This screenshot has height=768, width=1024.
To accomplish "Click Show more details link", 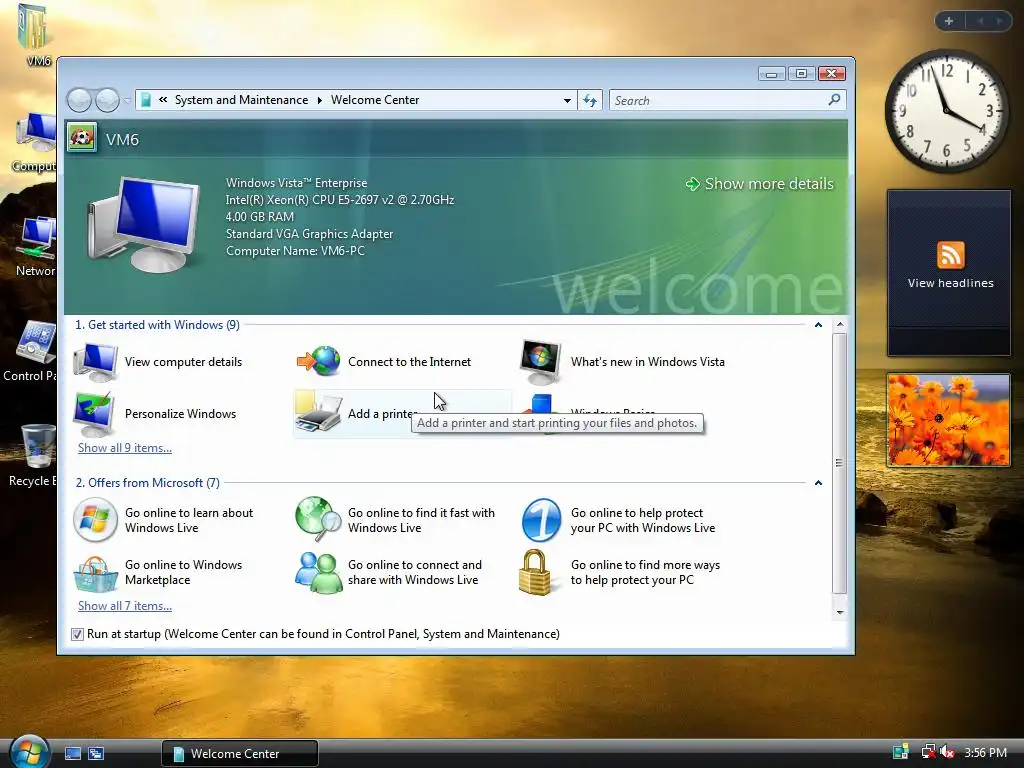I will 760,184.
